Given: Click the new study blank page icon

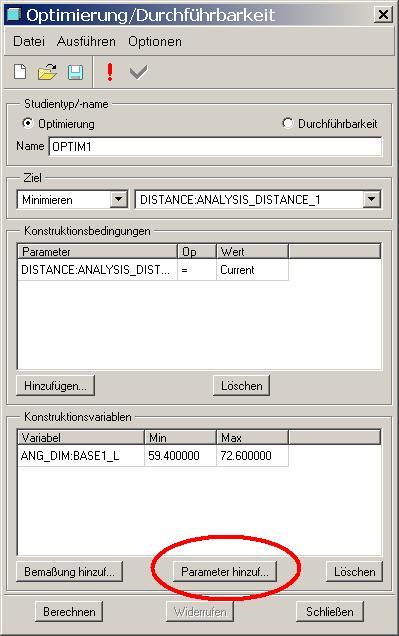Looking at the screenshot, I should pos(20,72).
